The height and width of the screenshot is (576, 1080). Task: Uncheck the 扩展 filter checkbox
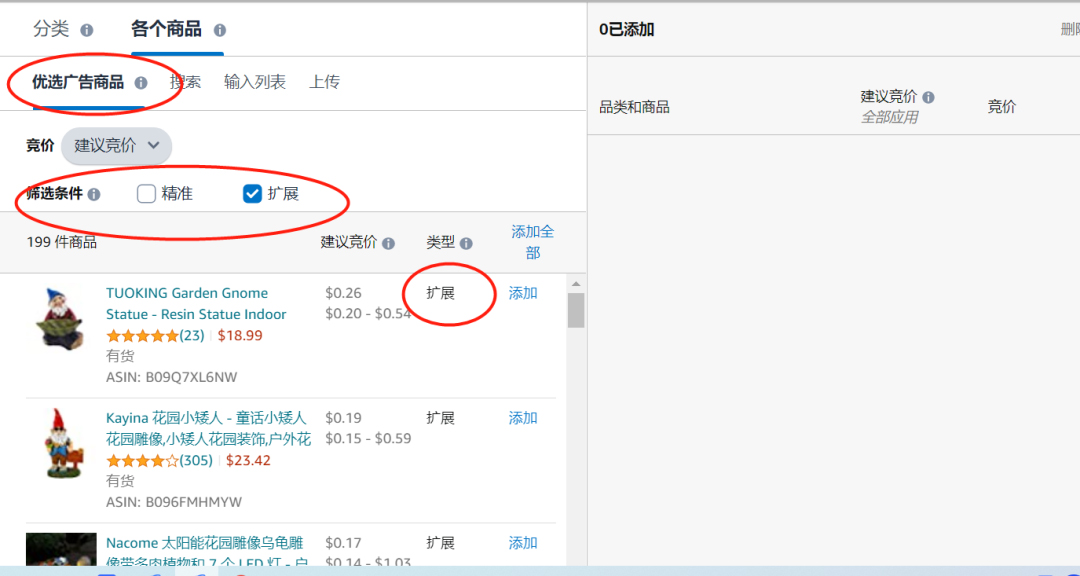(252, 194)
